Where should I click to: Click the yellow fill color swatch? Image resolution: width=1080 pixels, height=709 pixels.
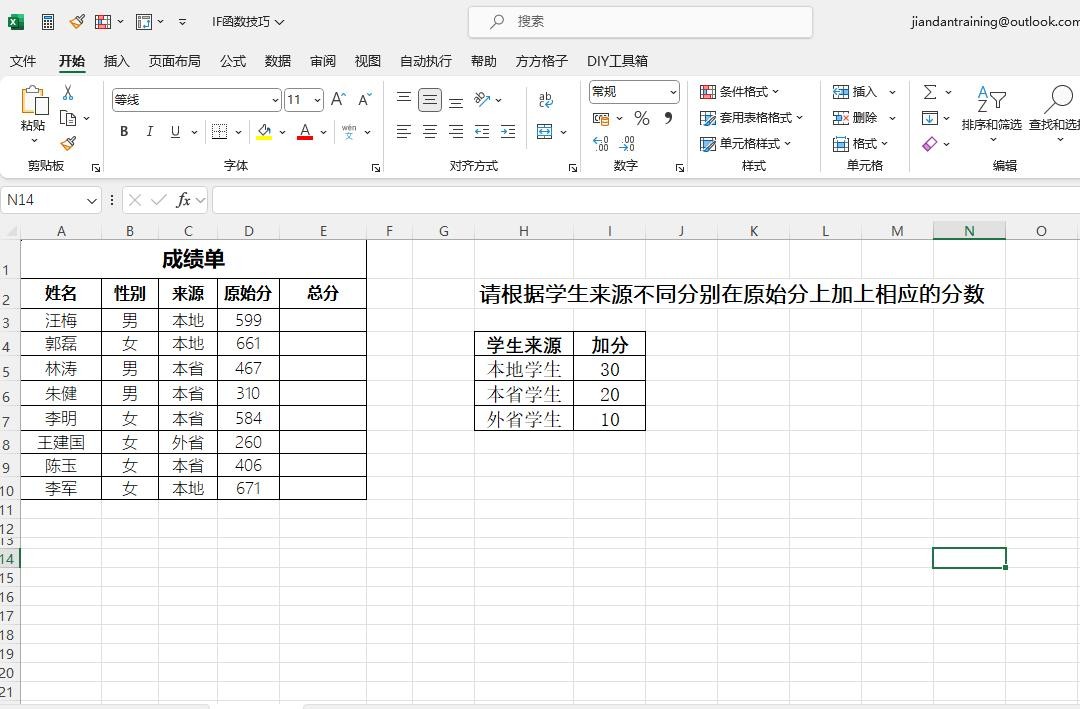pyautogui.click(x=264, y=131)
